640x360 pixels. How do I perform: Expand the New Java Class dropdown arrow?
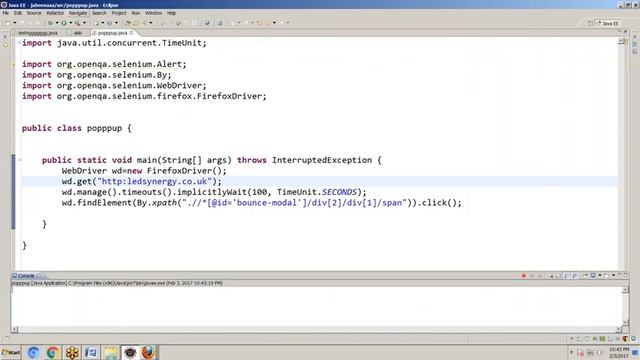[x=116, y=23]
